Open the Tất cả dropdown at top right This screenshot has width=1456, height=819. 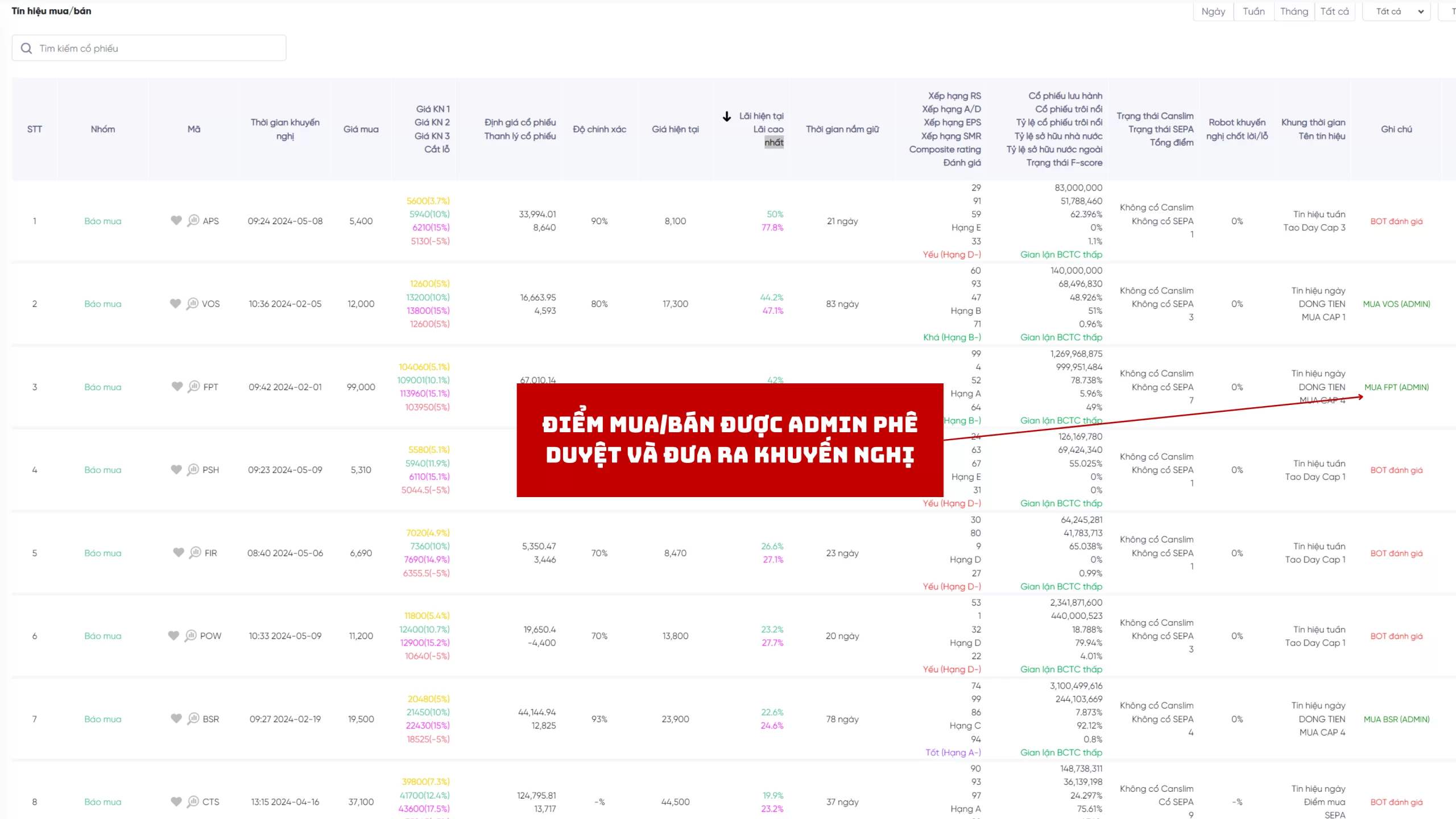[1396, 11]
